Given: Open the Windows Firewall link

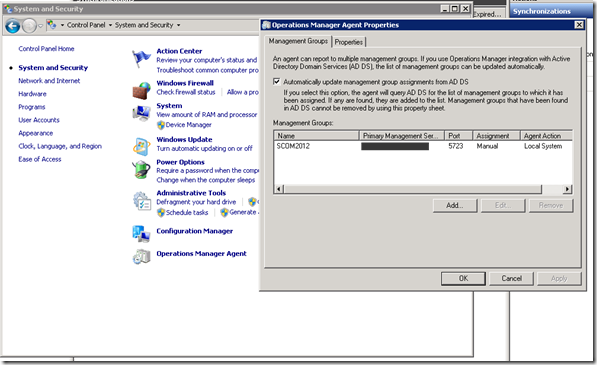Looking at the screenshot, I should [185, 83].
